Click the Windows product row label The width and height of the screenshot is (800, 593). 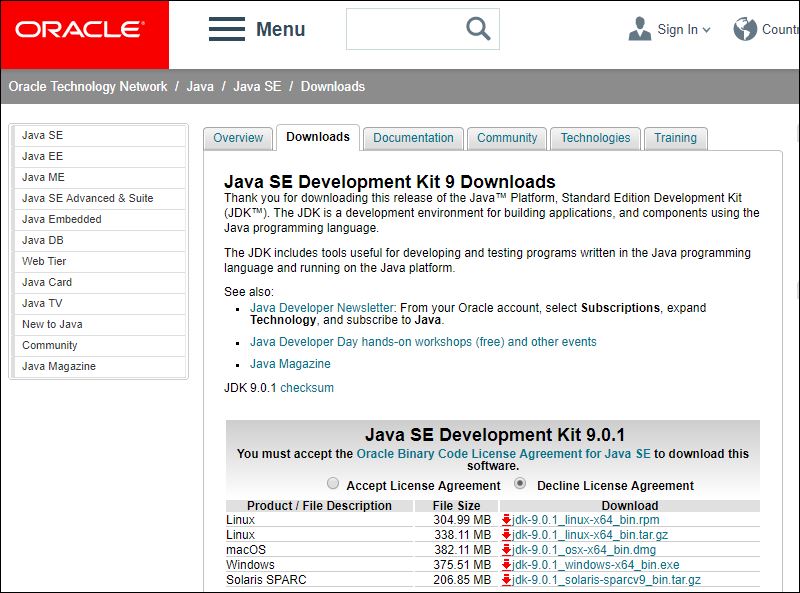(x=250, y=565)
